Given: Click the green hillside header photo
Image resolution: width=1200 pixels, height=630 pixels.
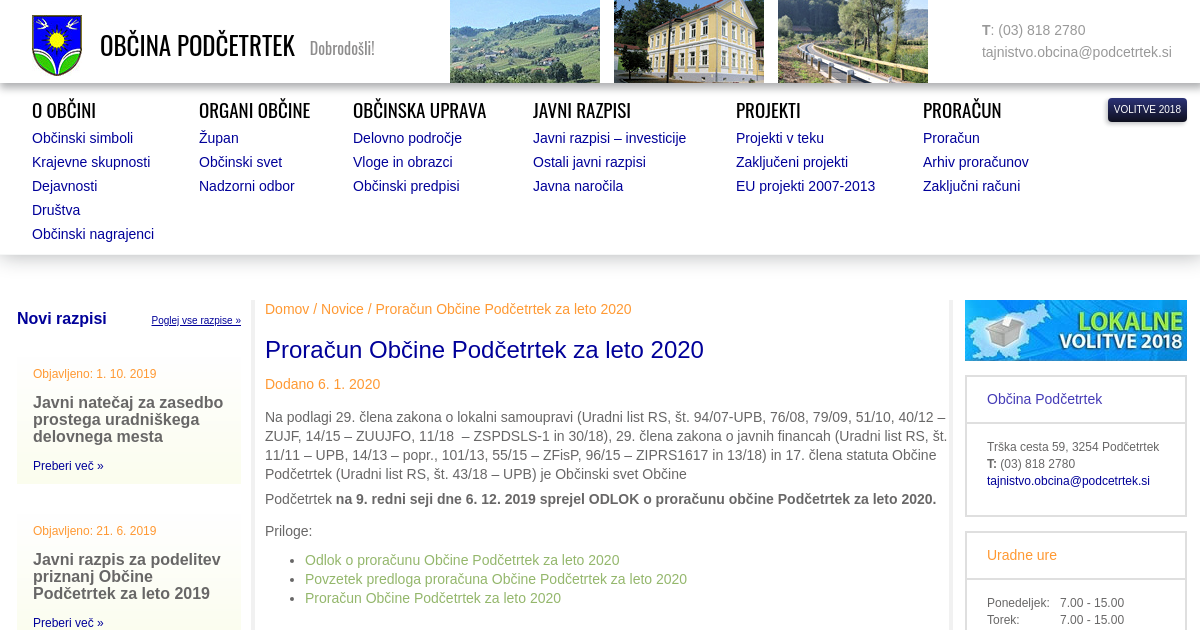Looking at the screenshot, I should [524, 41].
